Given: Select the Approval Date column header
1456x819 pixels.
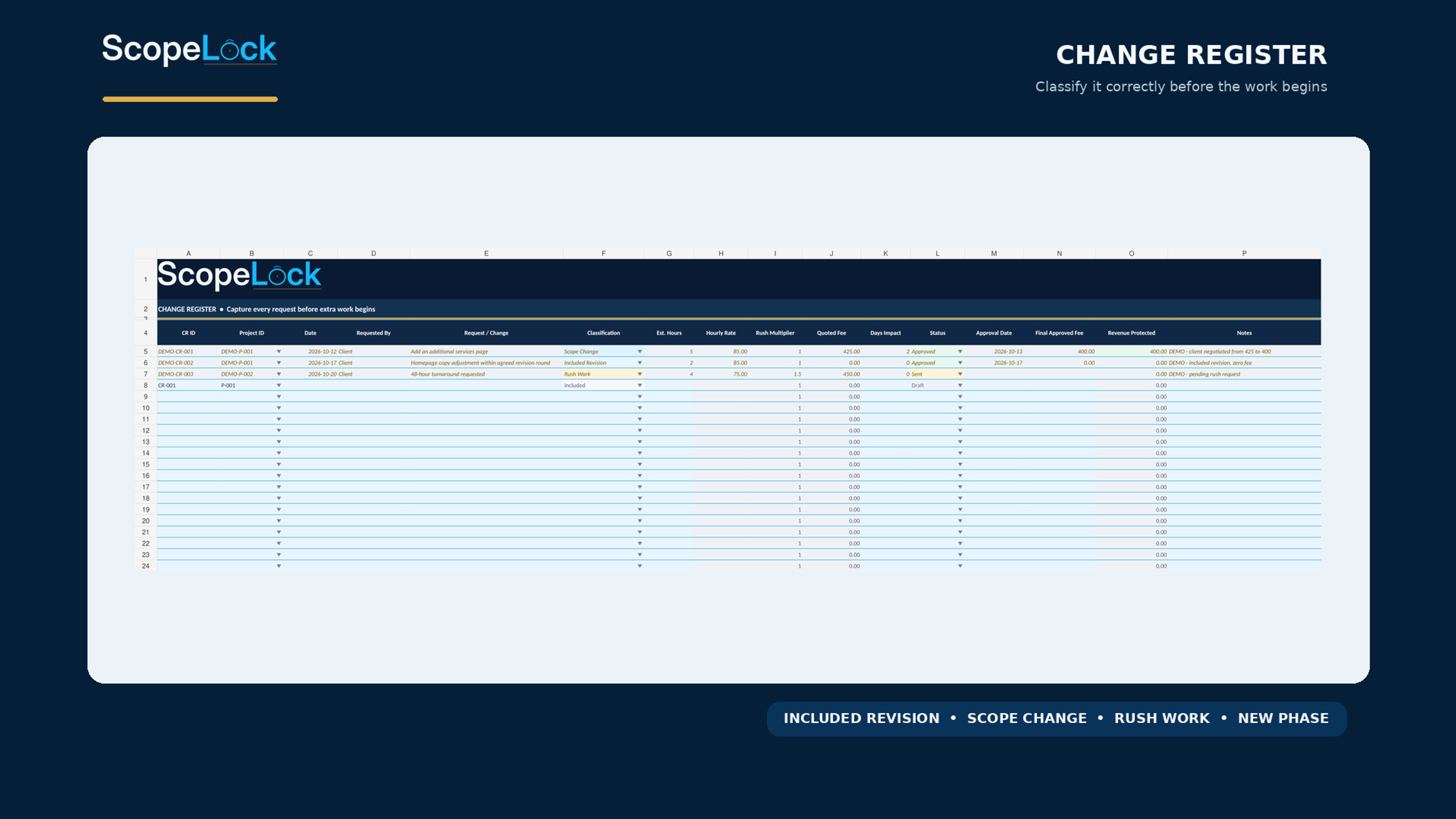Looking at the screenshot, I should (994, 333).
